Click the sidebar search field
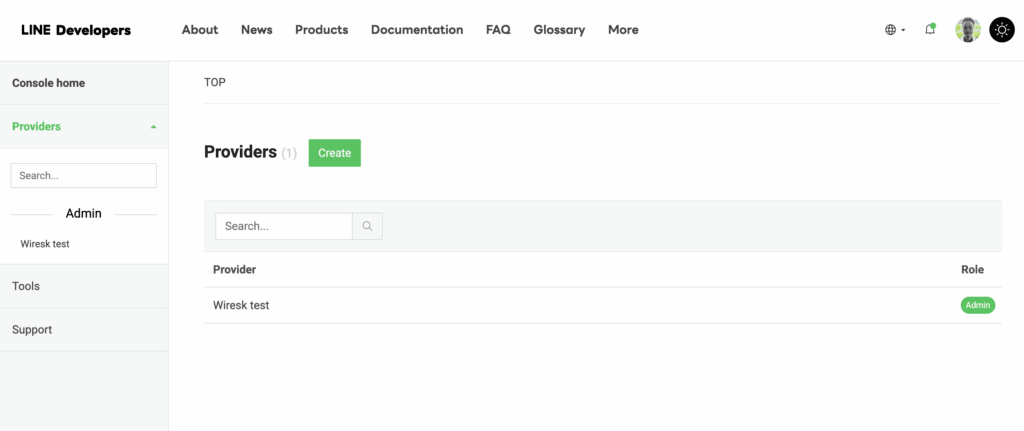 (84, 175)
